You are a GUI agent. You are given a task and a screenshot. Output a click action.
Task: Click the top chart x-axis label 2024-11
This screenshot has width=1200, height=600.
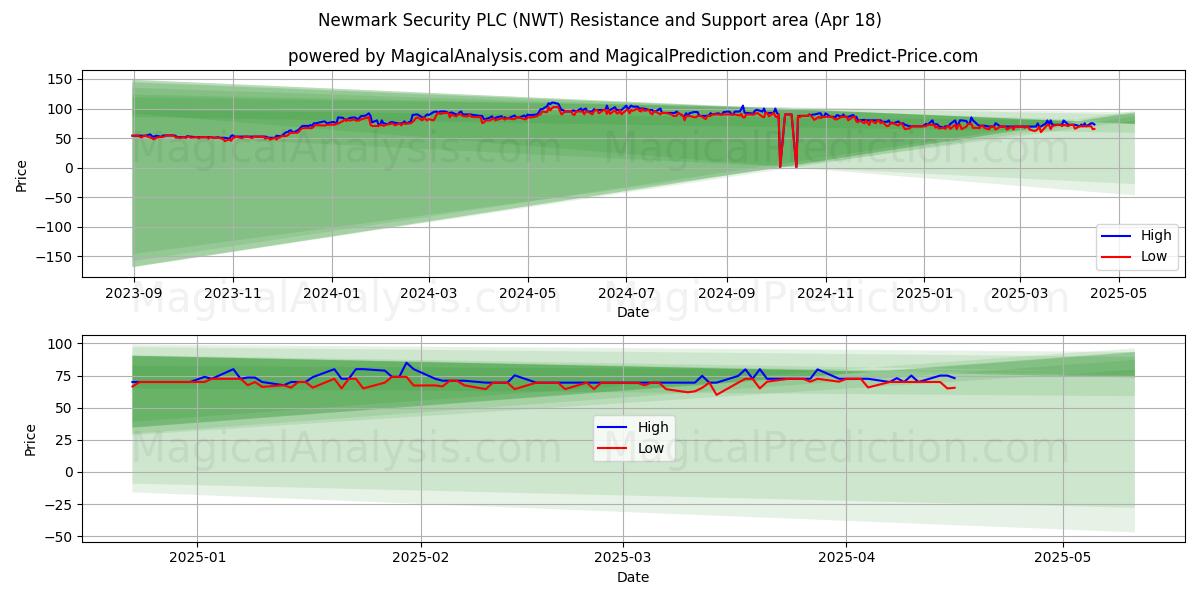825,293
